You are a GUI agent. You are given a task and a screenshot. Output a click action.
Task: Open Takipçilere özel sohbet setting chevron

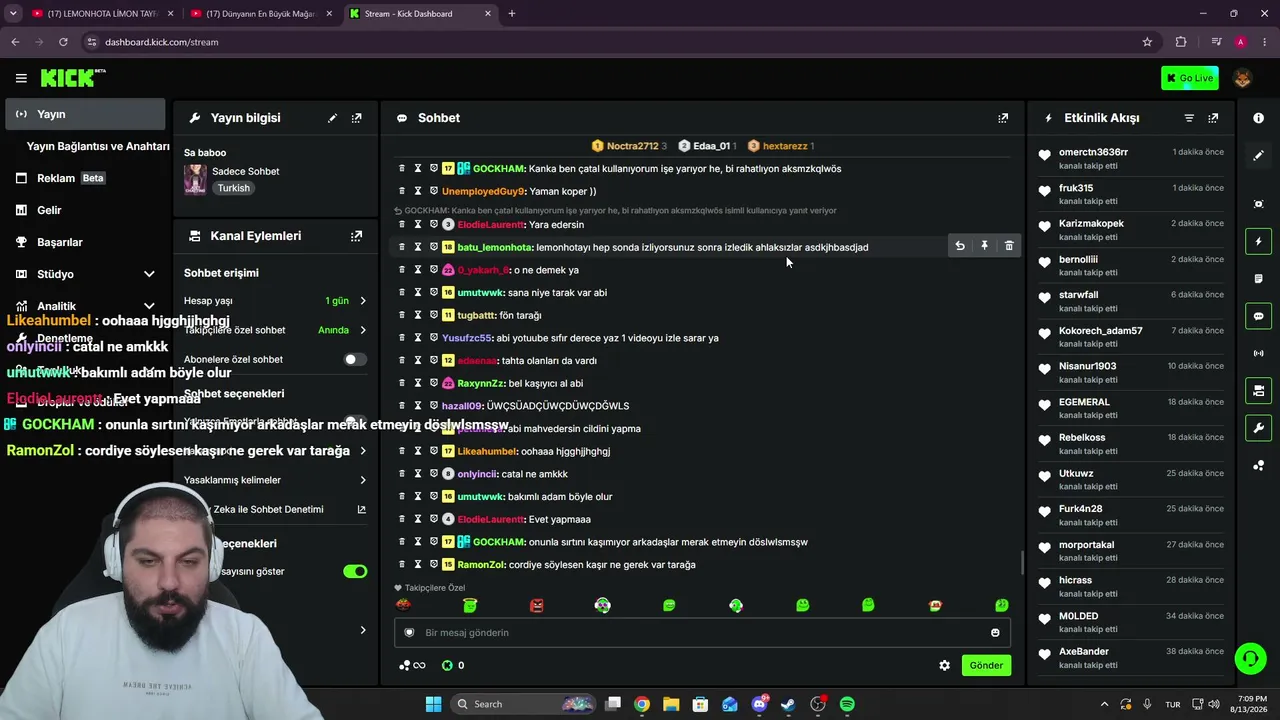coord(363,330)
